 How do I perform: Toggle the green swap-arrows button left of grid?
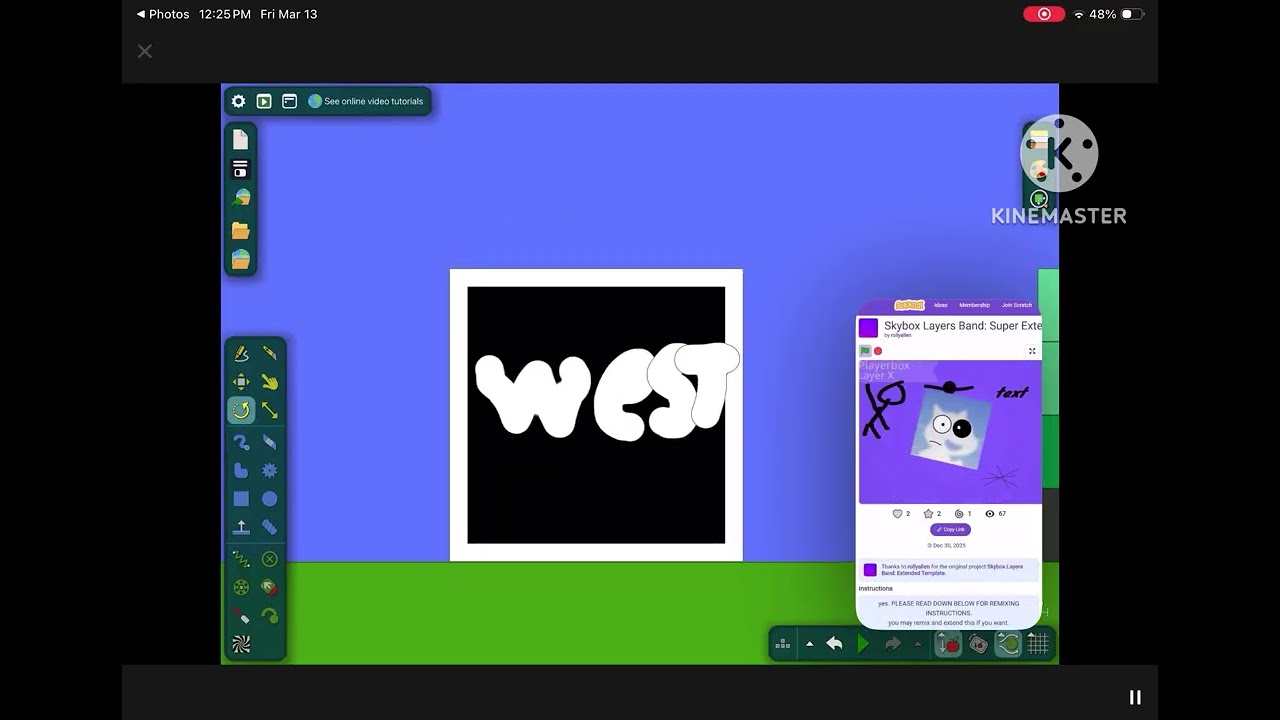tap(1008, 644)
